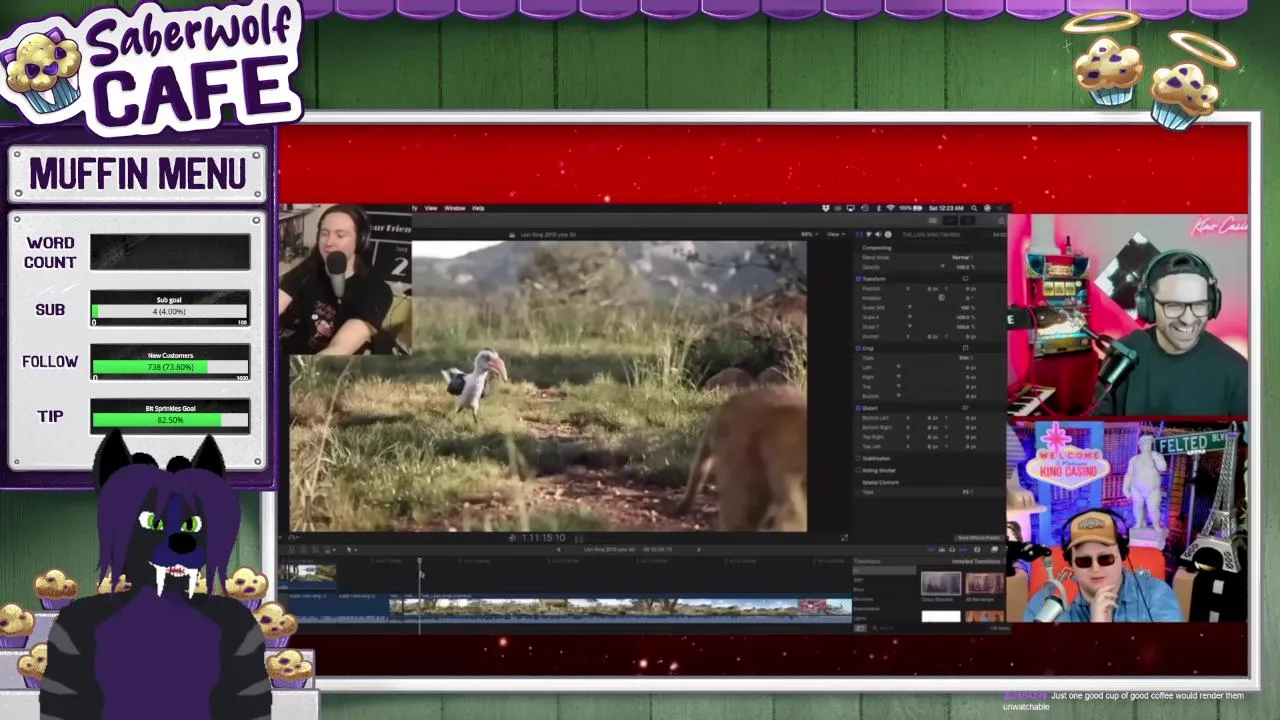Screen dimensions: 1280x720
Task: Click the second edit icon in timeline toolbar
Action: pyautogui.click(x=304, y=549)
